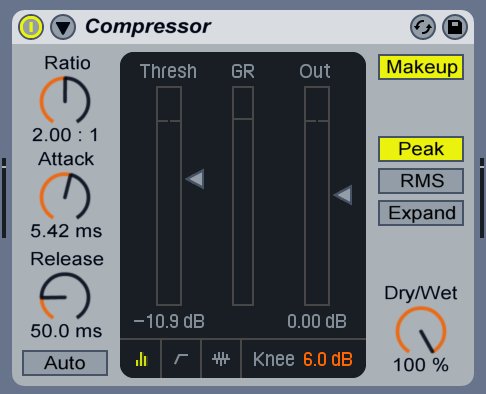The width and height of the screenshot is (486, 394).
Task: Click the -10.9 dB threshold value
Action: pos(169,321)
